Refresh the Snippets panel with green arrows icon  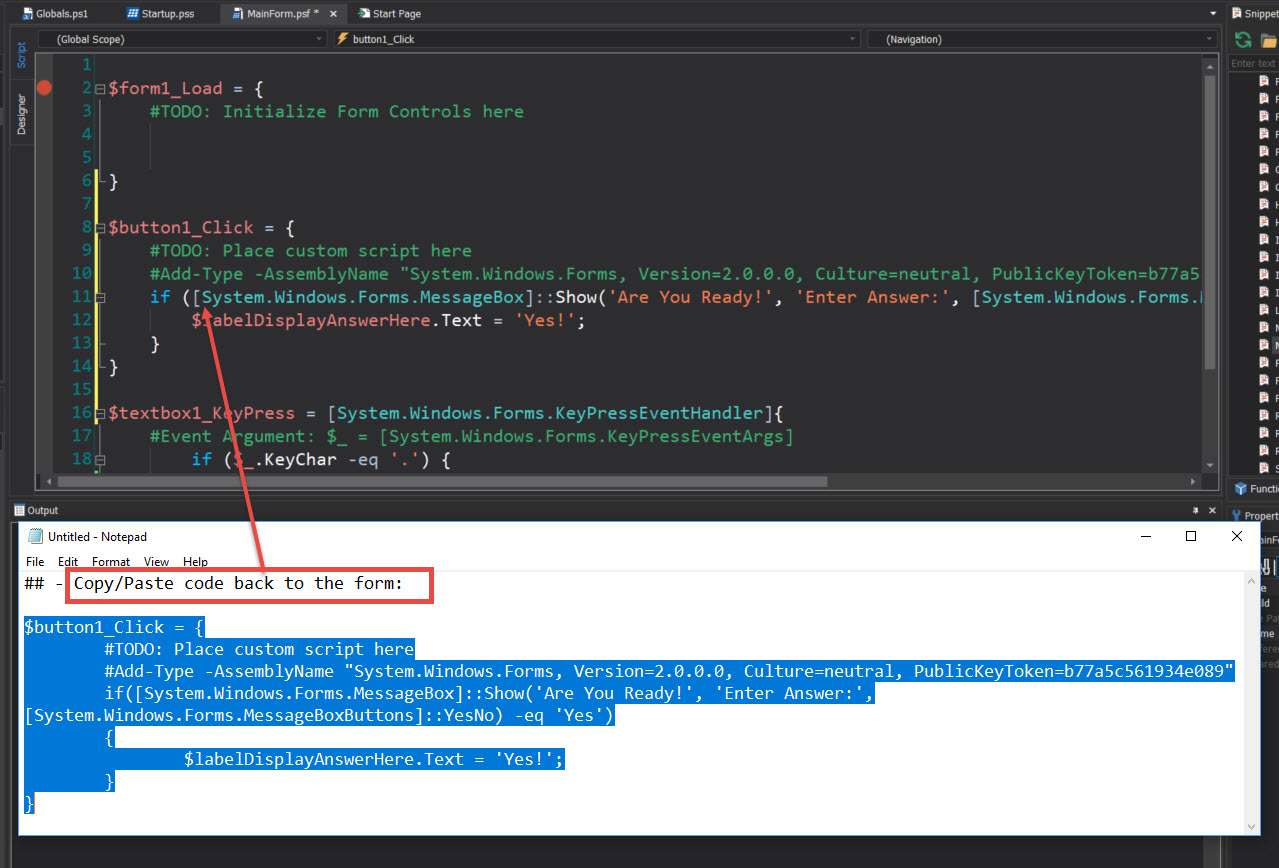(x=1243, y=40)
